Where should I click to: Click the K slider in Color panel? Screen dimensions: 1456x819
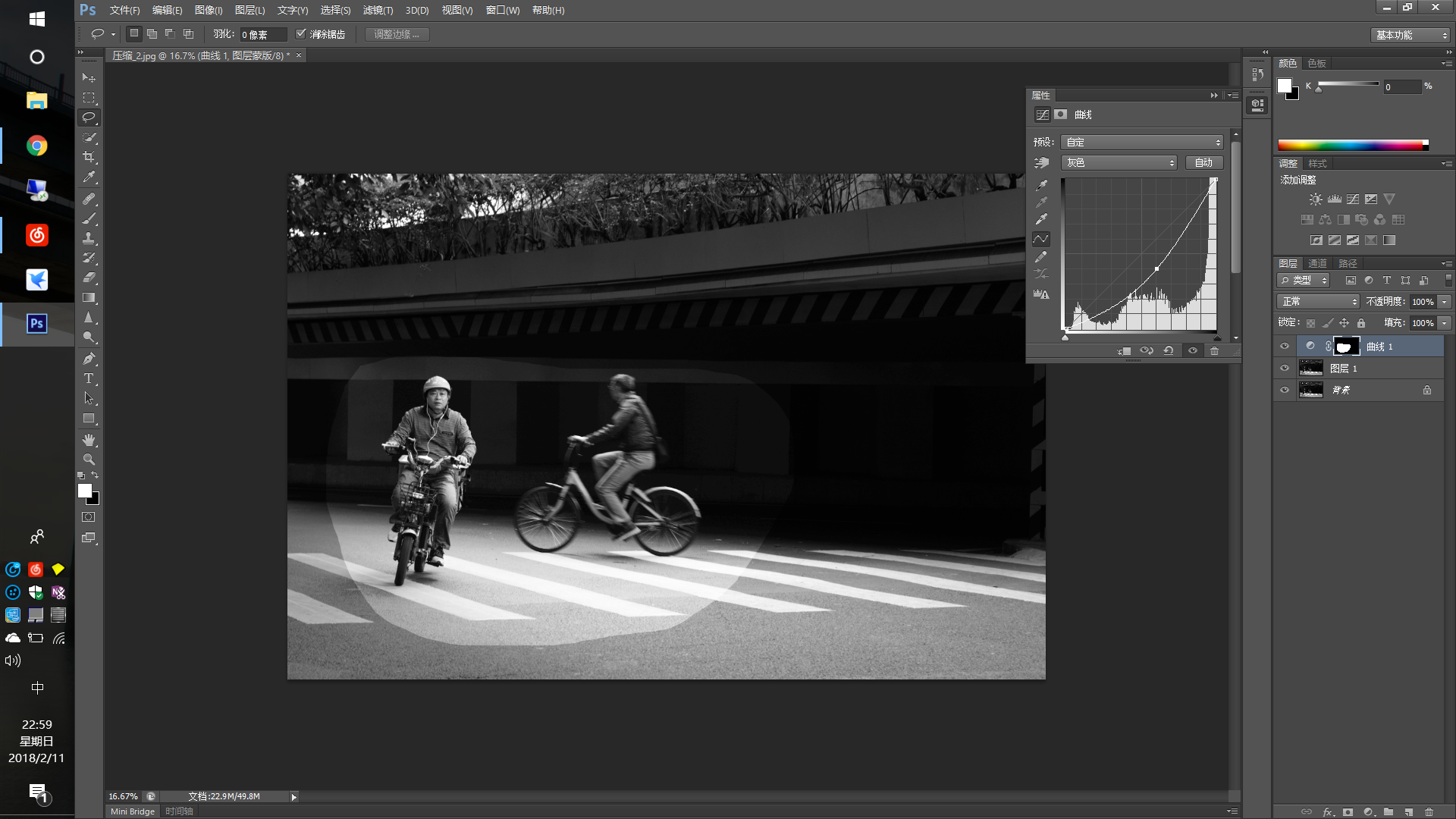pyautogui.click(x=1348, y=84)
